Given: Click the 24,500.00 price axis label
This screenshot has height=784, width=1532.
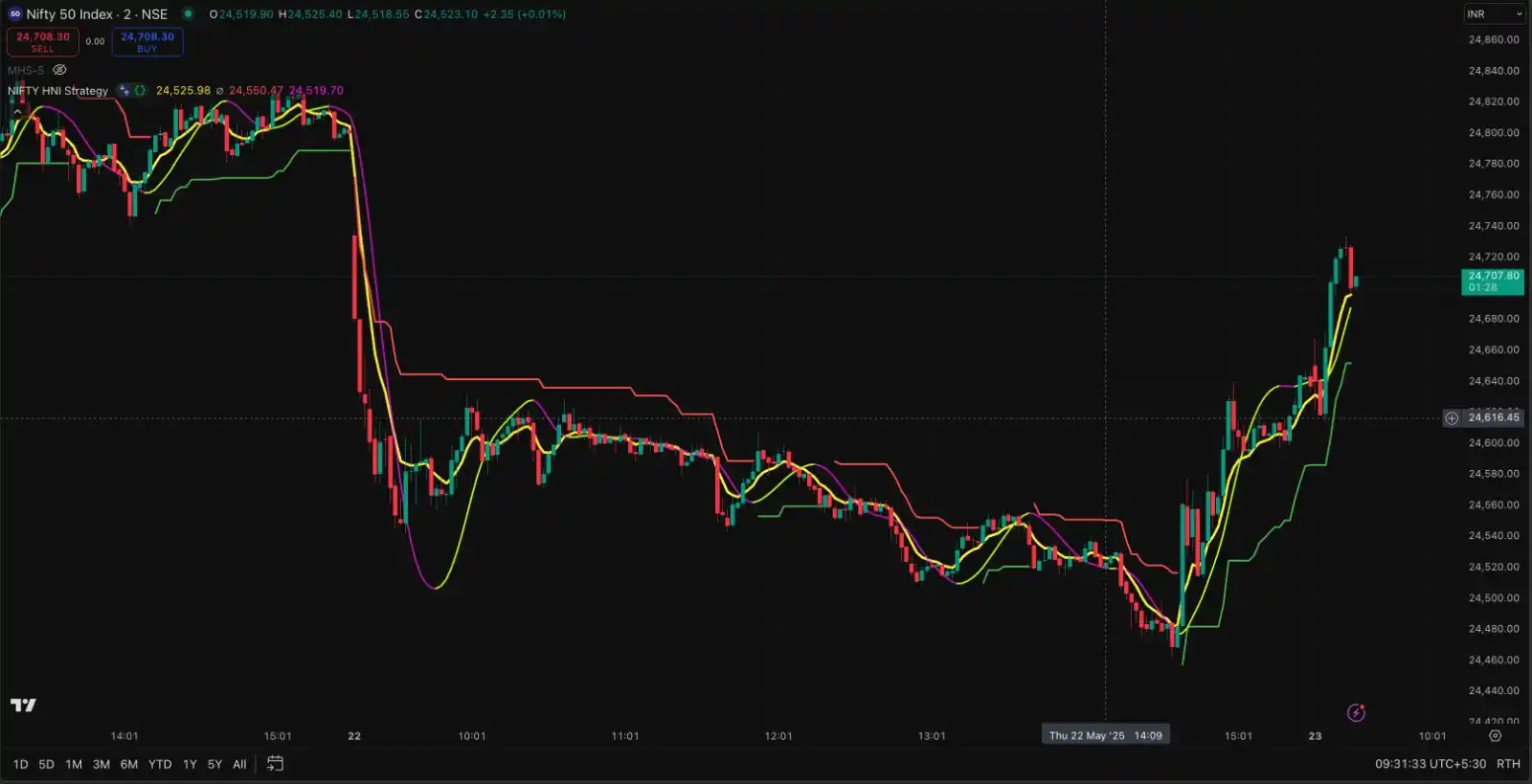Looking at the screenshot, I should coord(1494,597).
